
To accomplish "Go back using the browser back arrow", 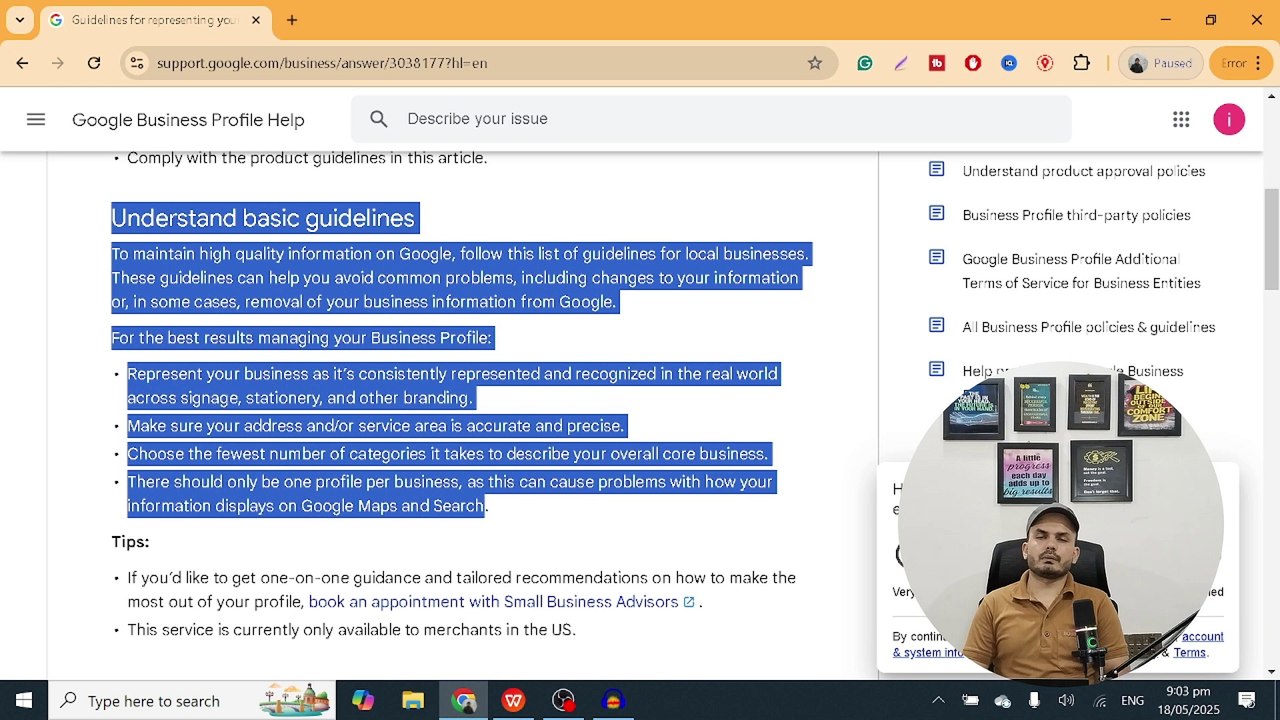I will pos(22,63).
